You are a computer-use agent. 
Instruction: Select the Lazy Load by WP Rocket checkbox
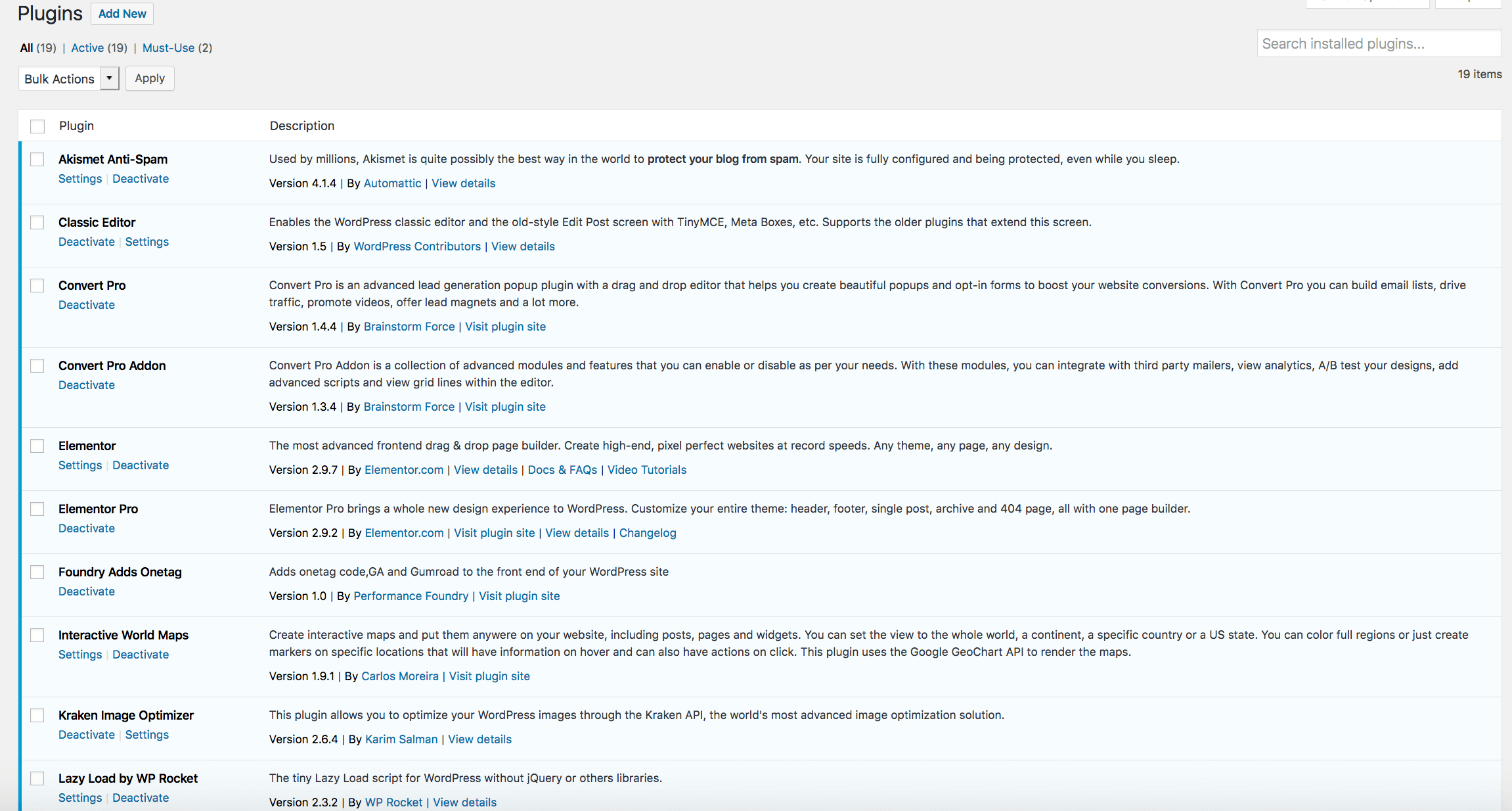click(37, 779)
